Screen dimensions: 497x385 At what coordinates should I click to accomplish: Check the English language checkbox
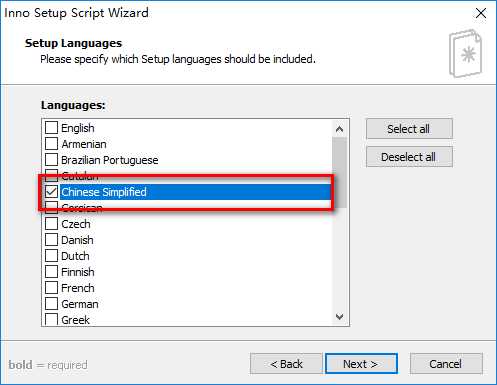(x=51, y=127)
